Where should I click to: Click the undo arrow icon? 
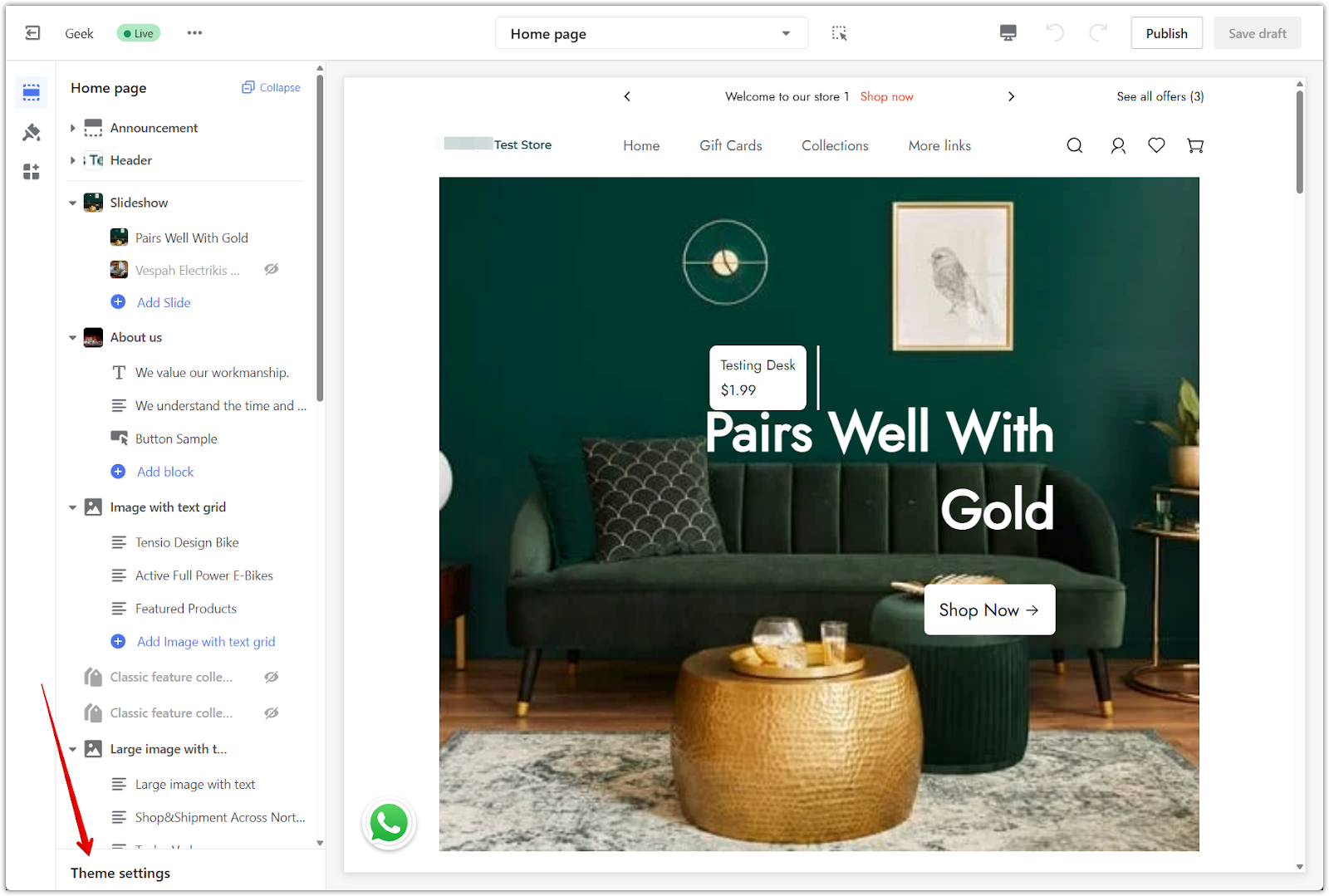[1054, 33]
